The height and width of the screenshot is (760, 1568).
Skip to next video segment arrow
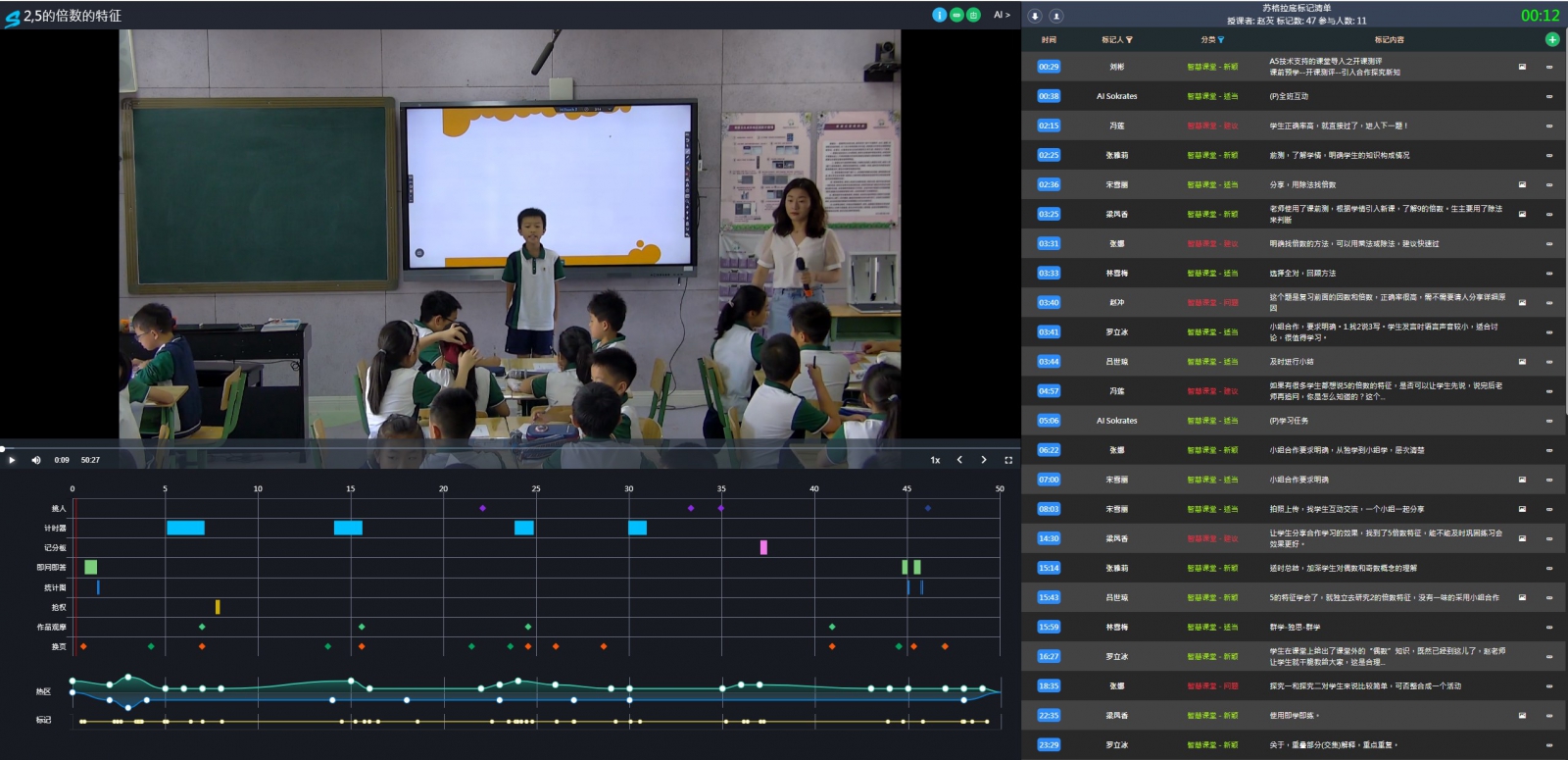pyautogui.click(x=984, y=460)
